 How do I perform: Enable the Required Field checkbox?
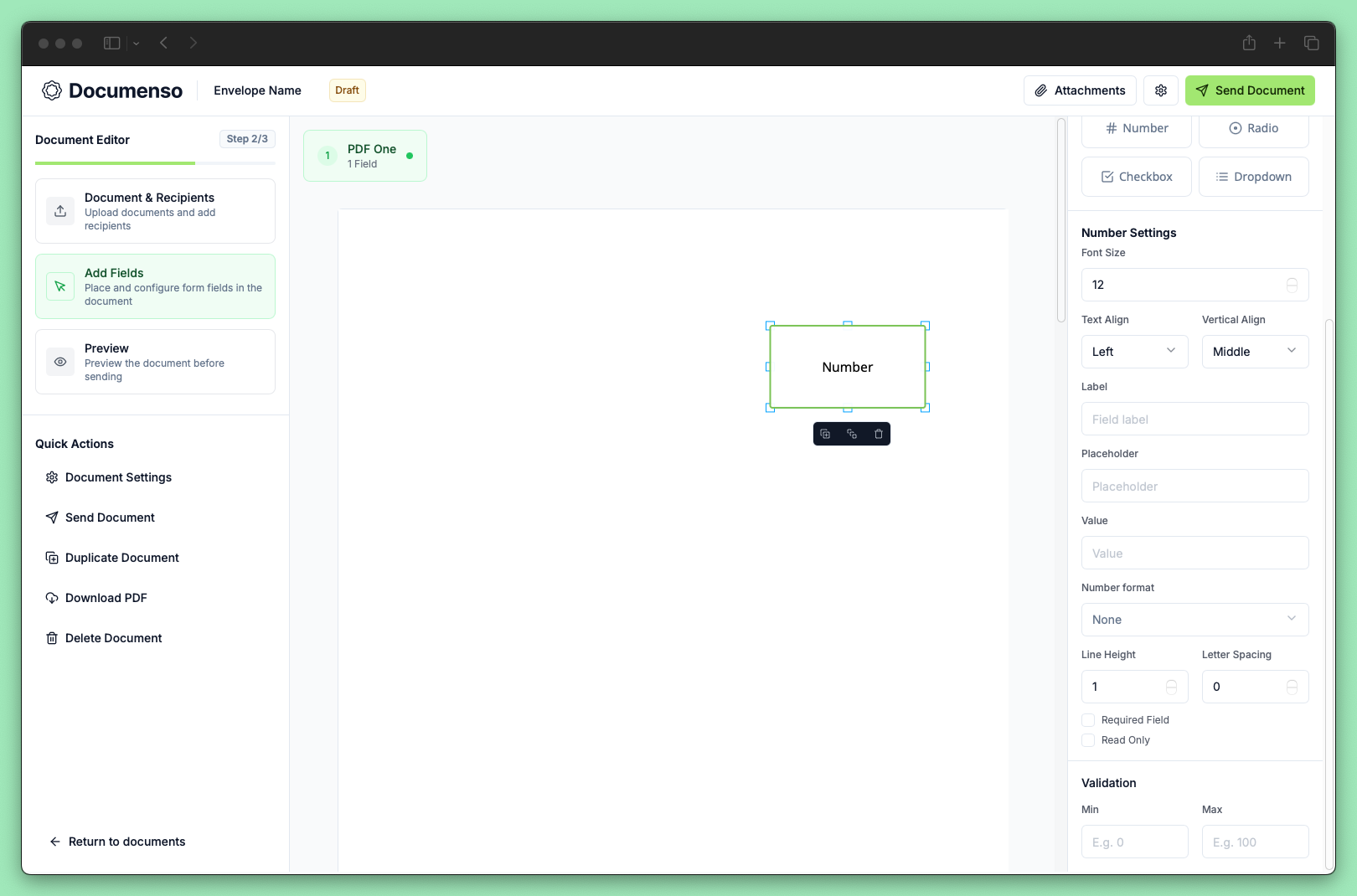[x=1088, y=720]
